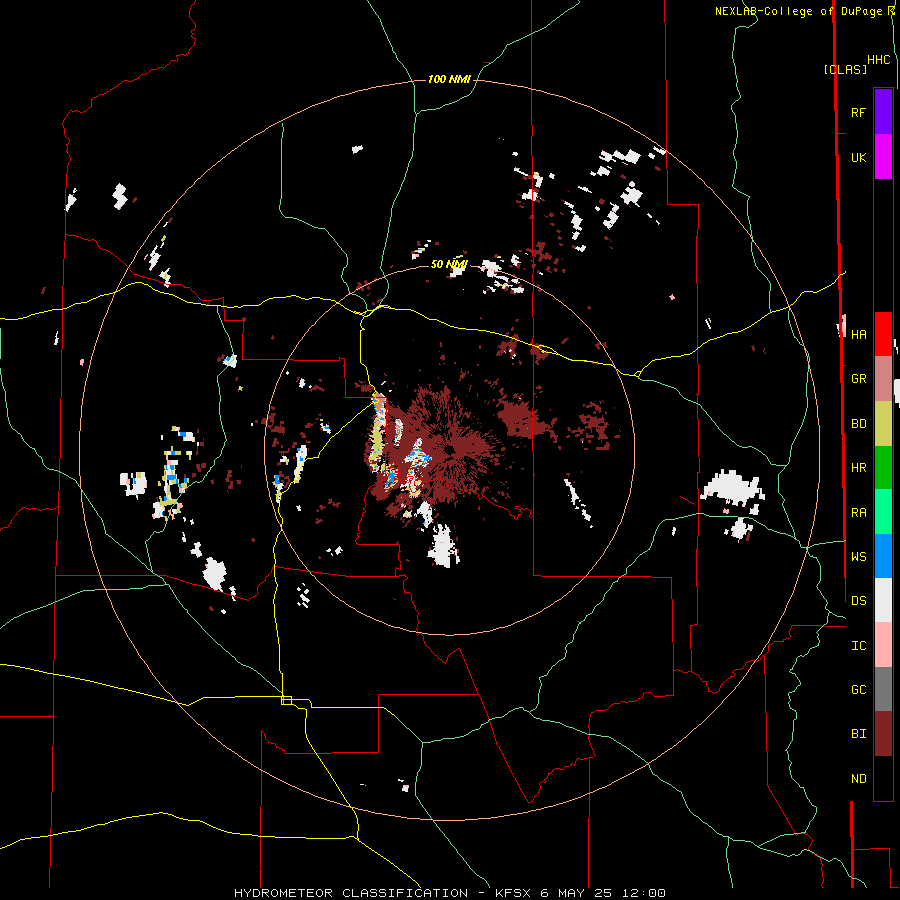Click the GR legend label
900x900 pixels.
[858, 379]
